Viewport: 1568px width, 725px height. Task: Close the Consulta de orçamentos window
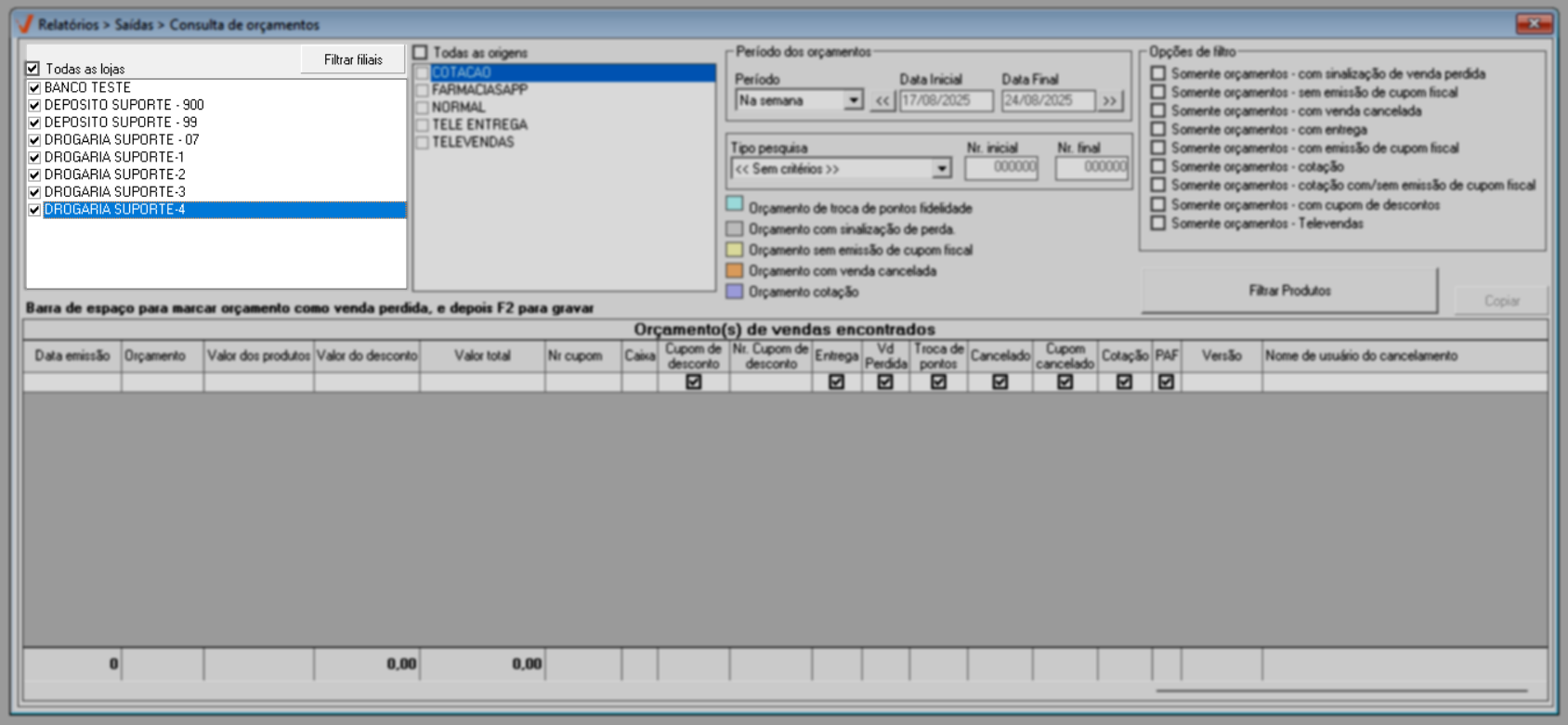pyautogui.click(x=1534, y=23)
